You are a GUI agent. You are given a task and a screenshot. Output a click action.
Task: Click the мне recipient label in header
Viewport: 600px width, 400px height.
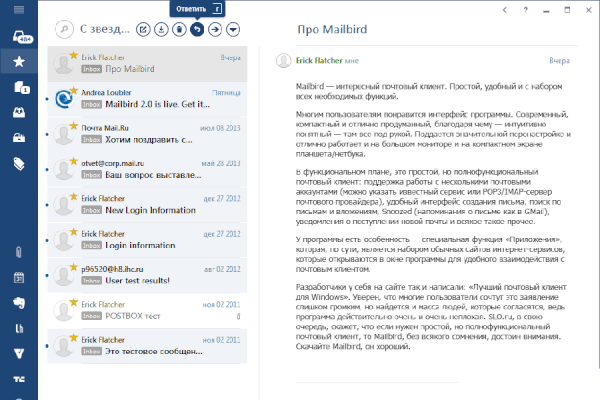pos(352,61)
